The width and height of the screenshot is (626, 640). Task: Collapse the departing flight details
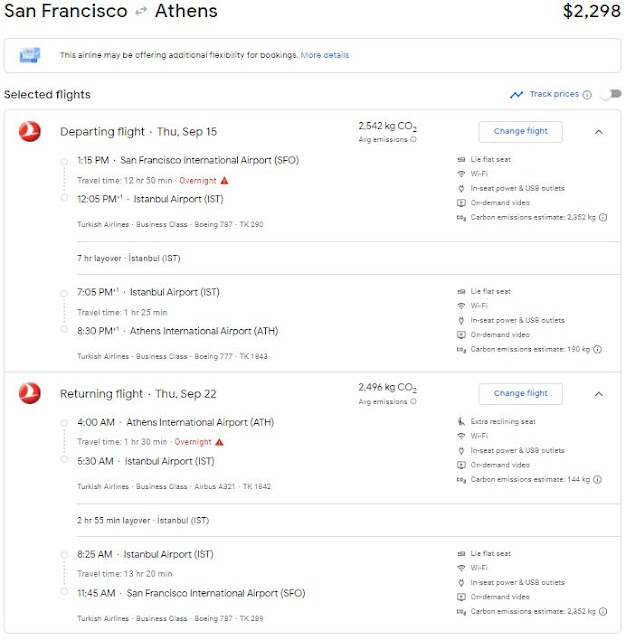pos(598,131)
